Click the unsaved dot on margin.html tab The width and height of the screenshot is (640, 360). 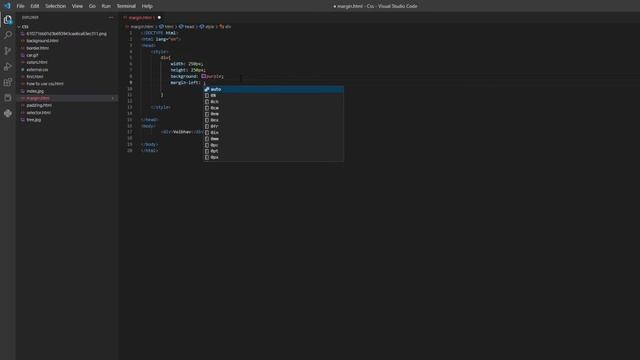(159, 18)
